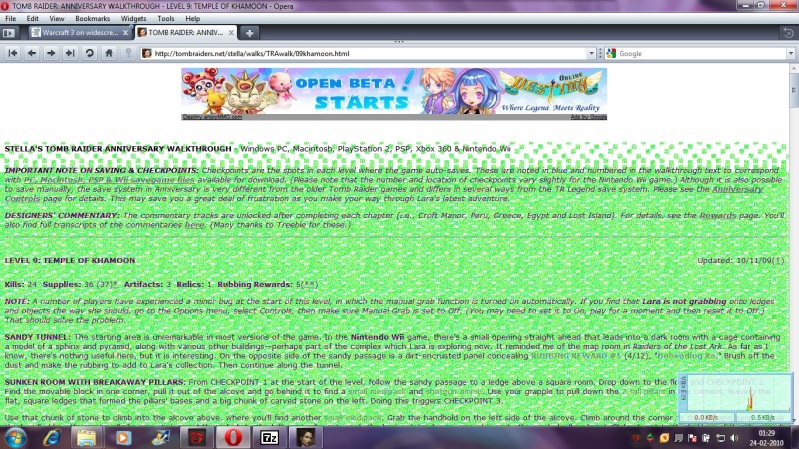Click the Fast Forward navigation button

click(x=70, y=53)
